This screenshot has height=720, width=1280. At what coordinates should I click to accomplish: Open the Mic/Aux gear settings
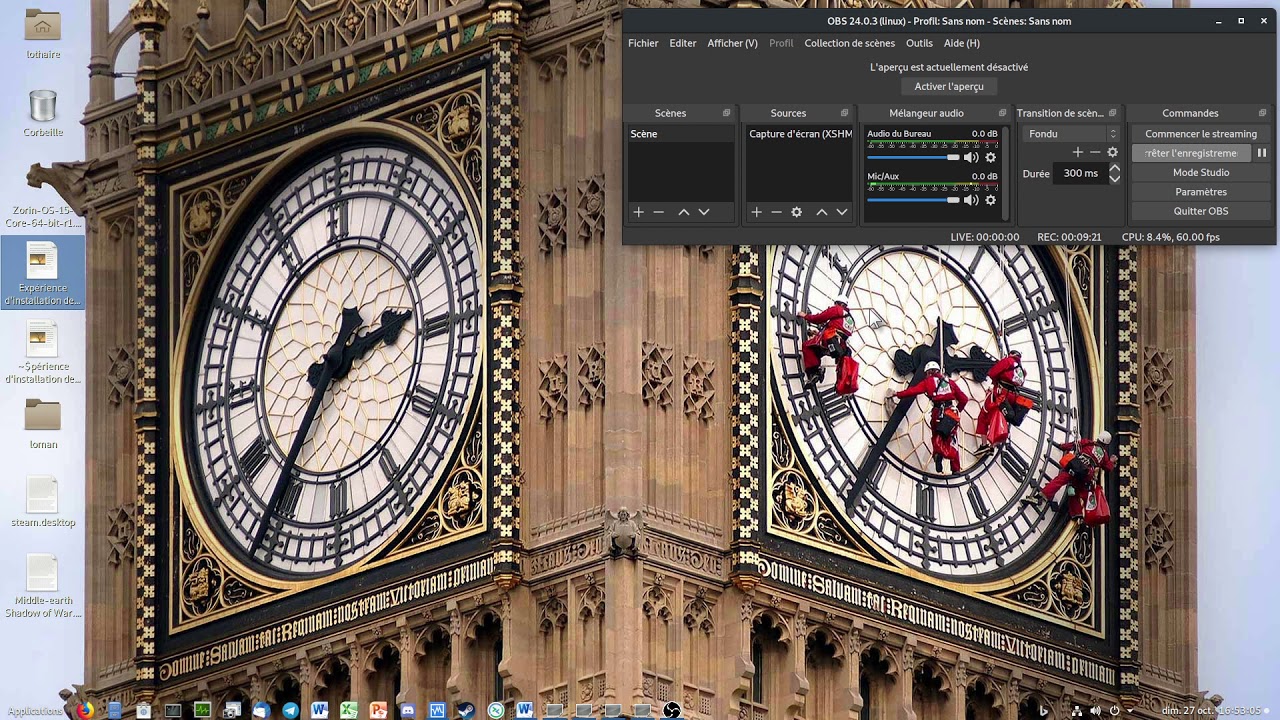tap(991, 200)
